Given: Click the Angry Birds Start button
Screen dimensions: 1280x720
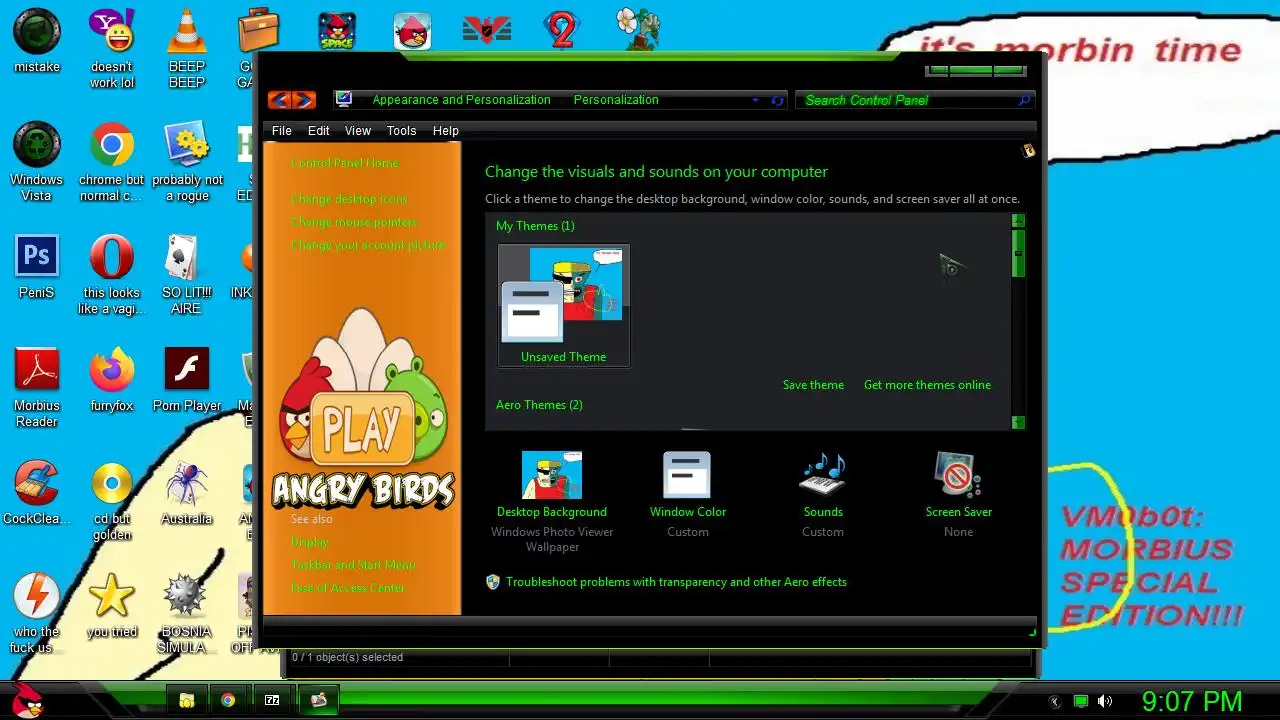Looking at the screenshot, I should (27, 699).
